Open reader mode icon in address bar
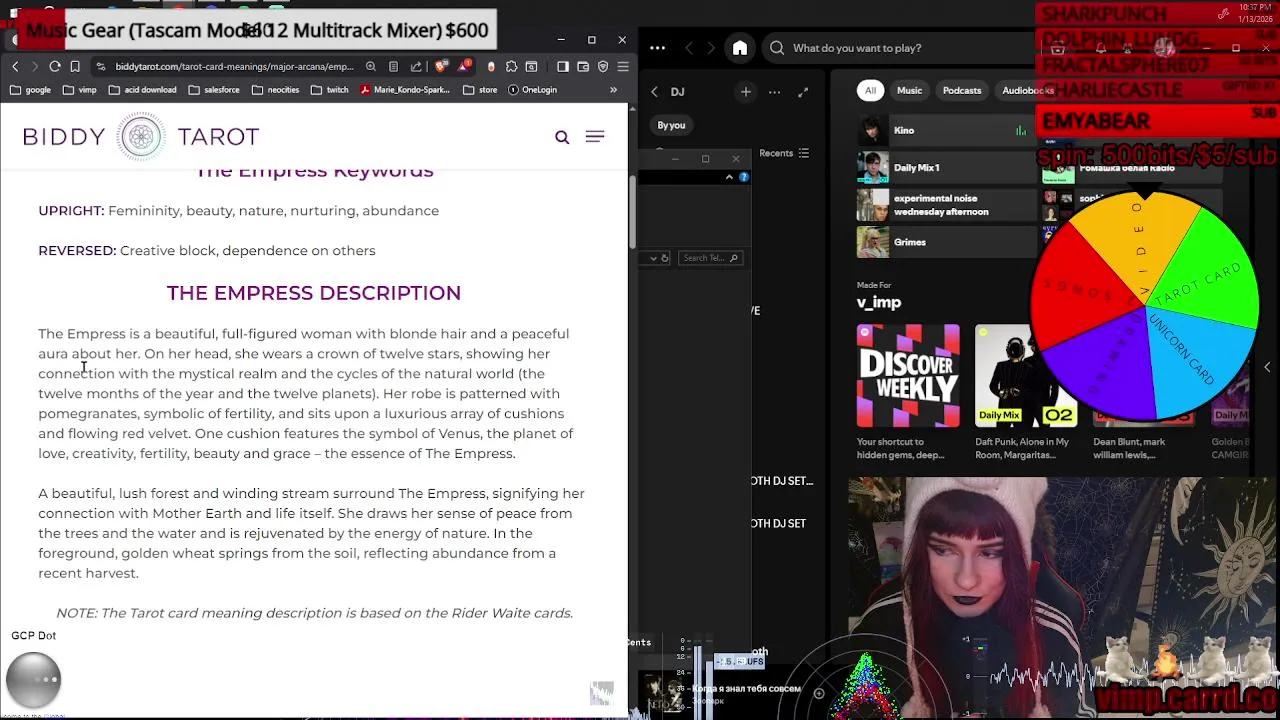 pos(393,67)
